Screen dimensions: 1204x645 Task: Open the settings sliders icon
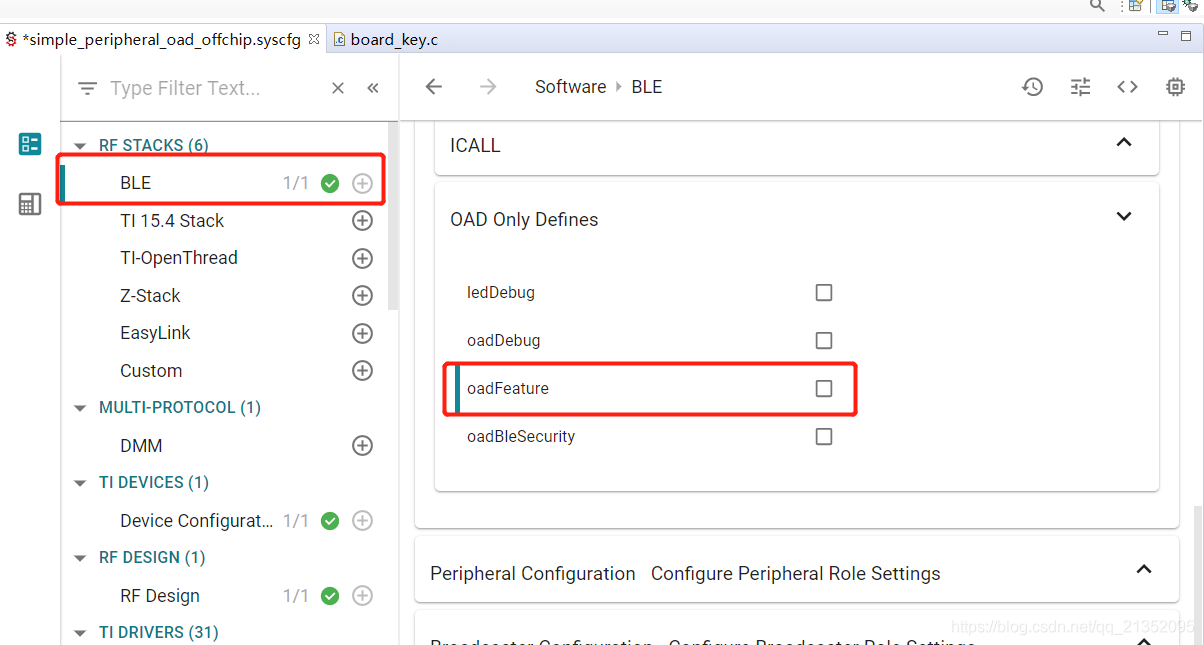tap(1080, 87)
